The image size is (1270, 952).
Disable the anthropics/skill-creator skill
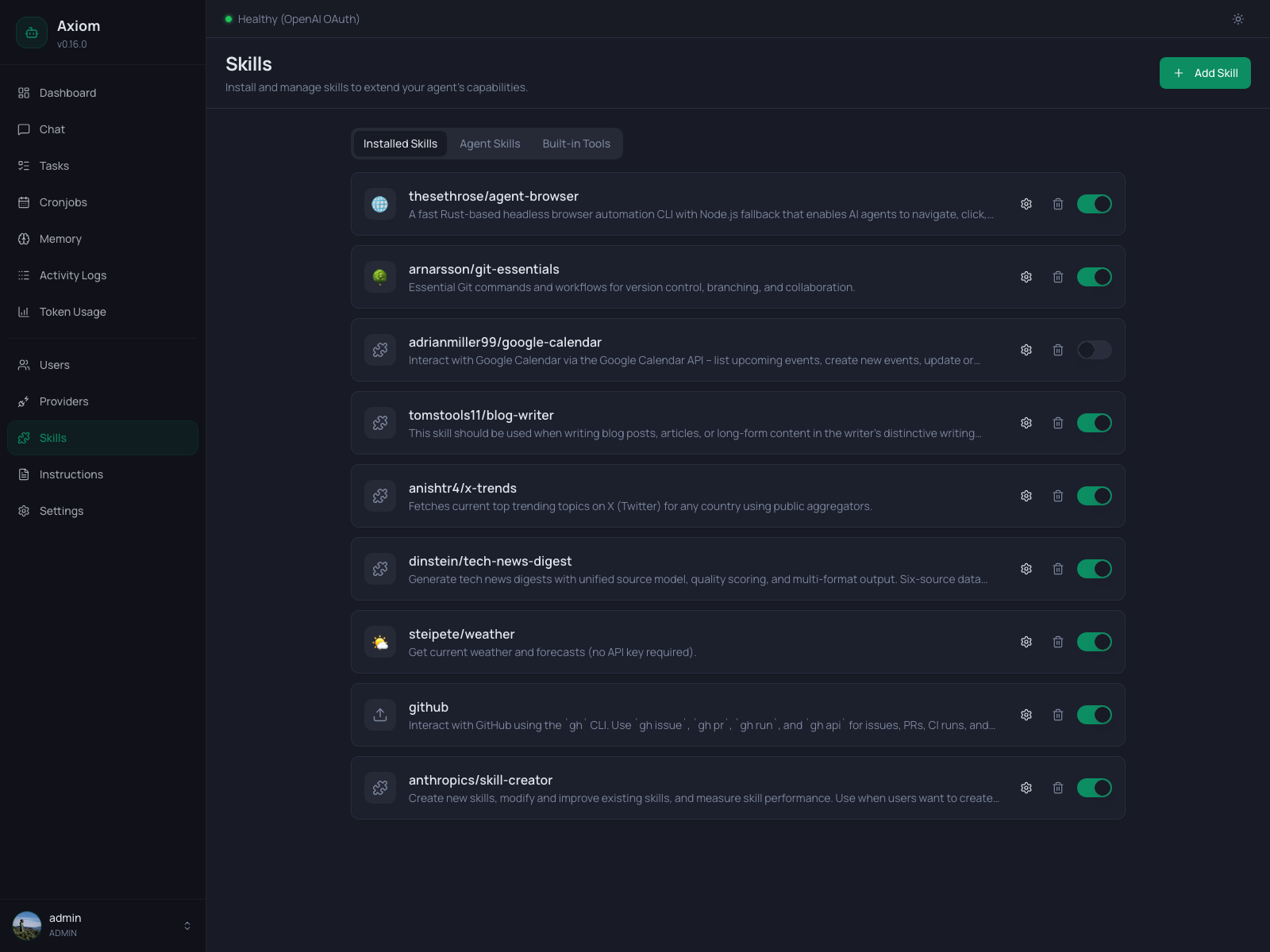1094,788
